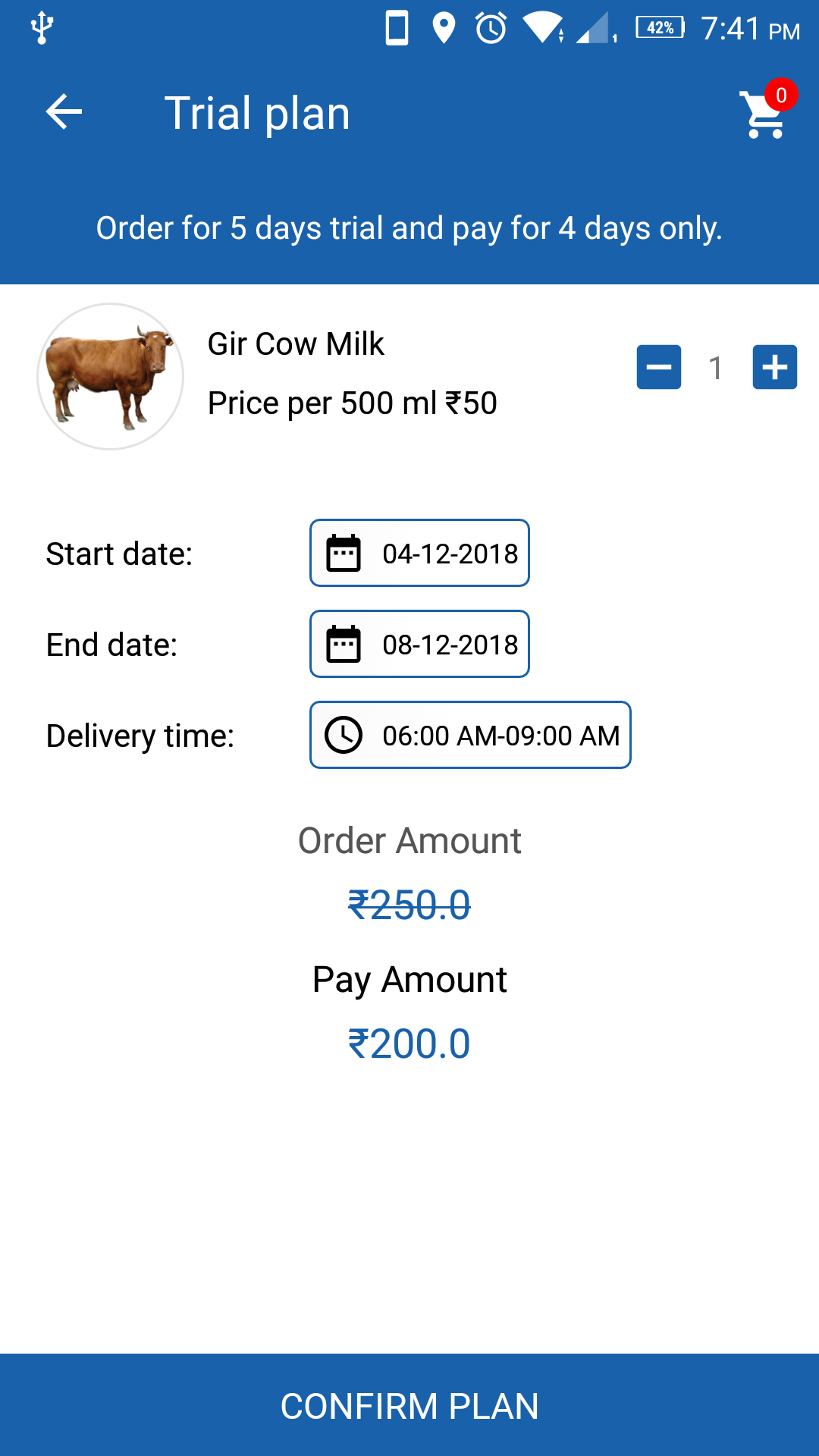Image resolution: width=819 pixels, height=1456 pixels.
Task: Tap the battery indicator showing 42%
Action: pos(660,28)
